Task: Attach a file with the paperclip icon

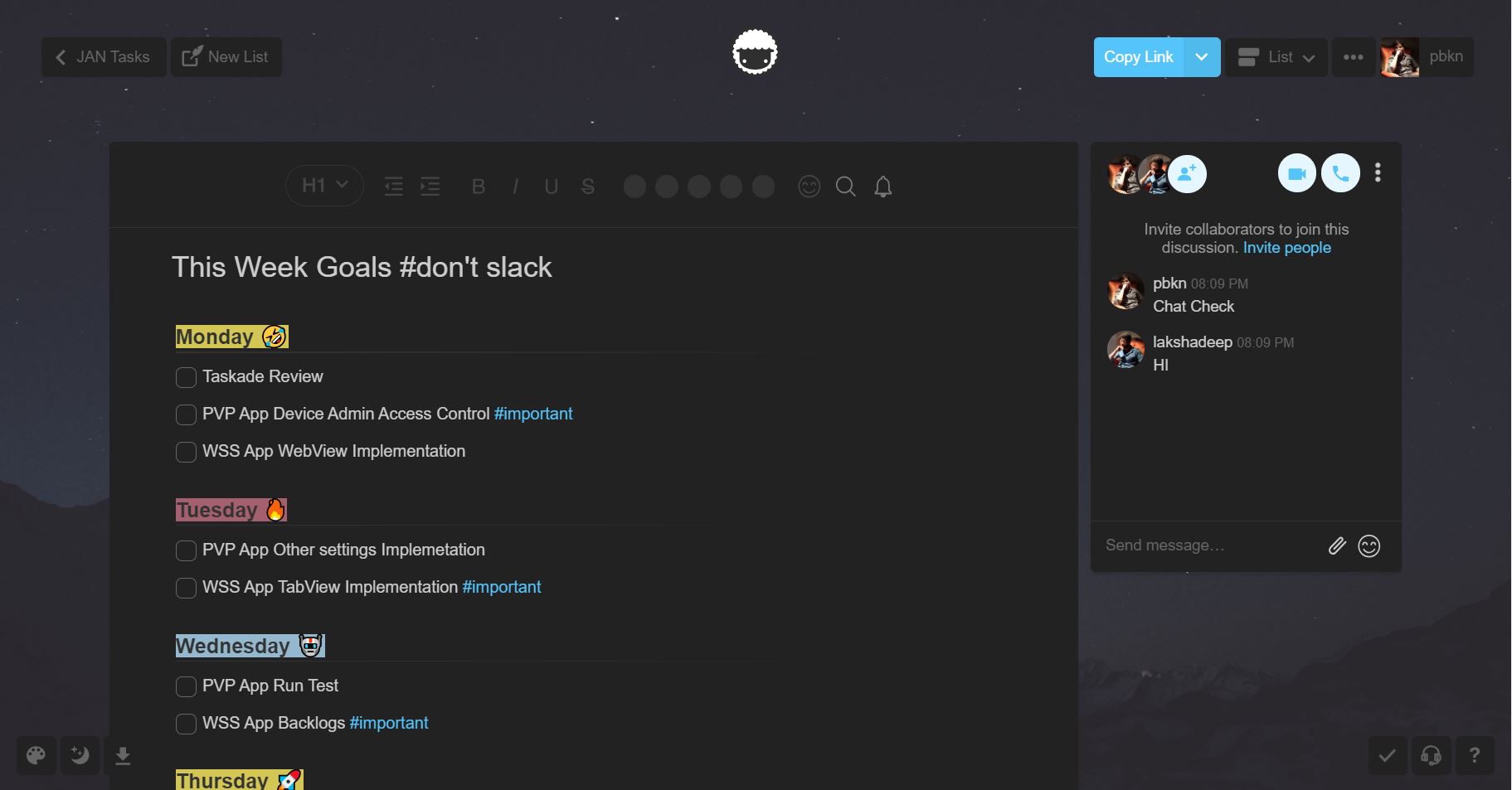Action: [1336, 545]
